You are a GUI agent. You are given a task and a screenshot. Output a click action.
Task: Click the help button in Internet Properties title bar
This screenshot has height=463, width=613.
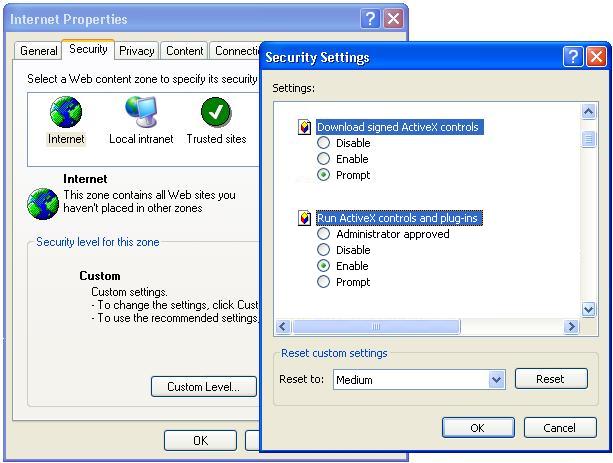pos(370,18)
